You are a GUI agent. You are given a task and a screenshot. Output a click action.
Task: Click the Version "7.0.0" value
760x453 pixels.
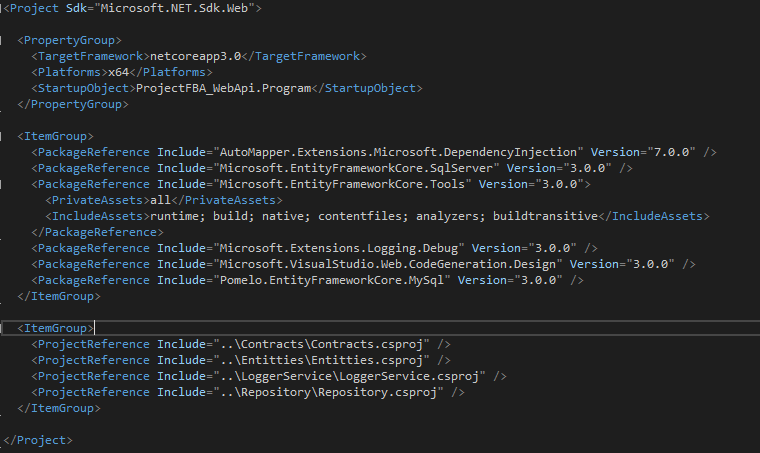[671, 152]
